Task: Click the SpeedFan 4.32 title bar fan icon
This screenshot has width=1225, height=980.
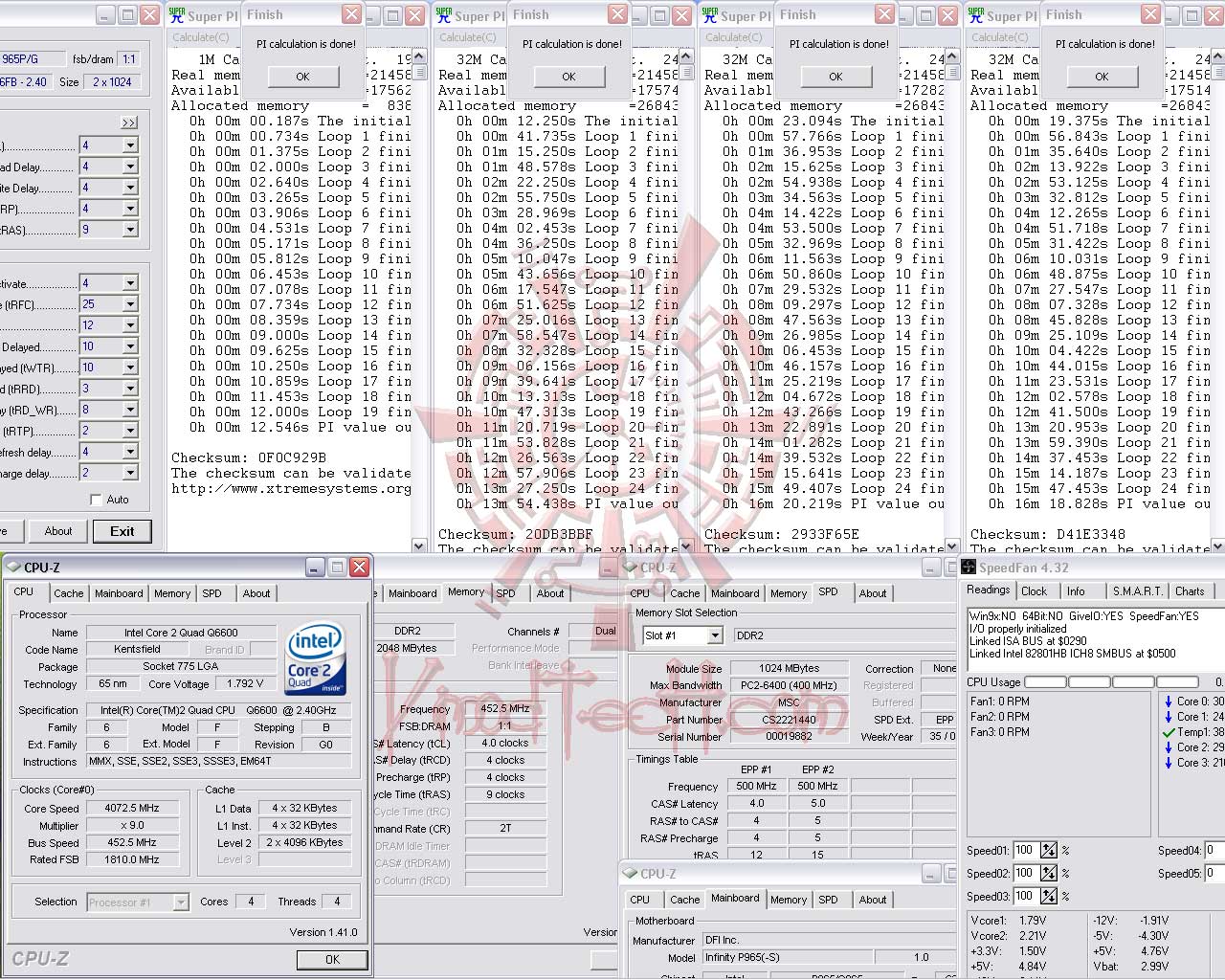Action: click(969, 568)
